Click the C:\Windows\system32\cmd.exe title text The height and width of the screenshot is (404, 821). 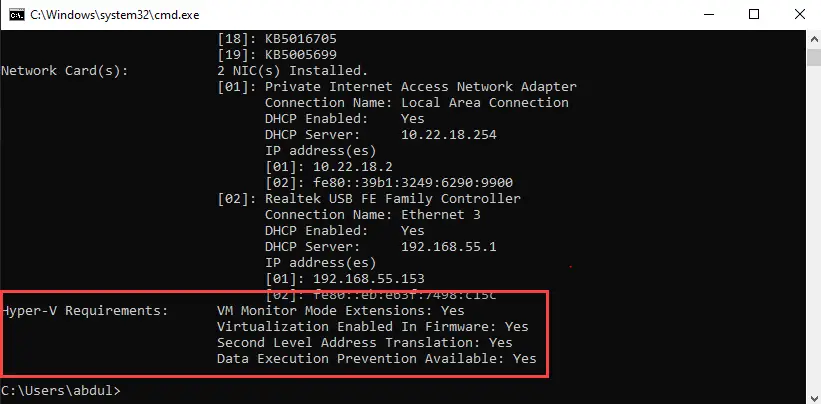click(115, 15)
